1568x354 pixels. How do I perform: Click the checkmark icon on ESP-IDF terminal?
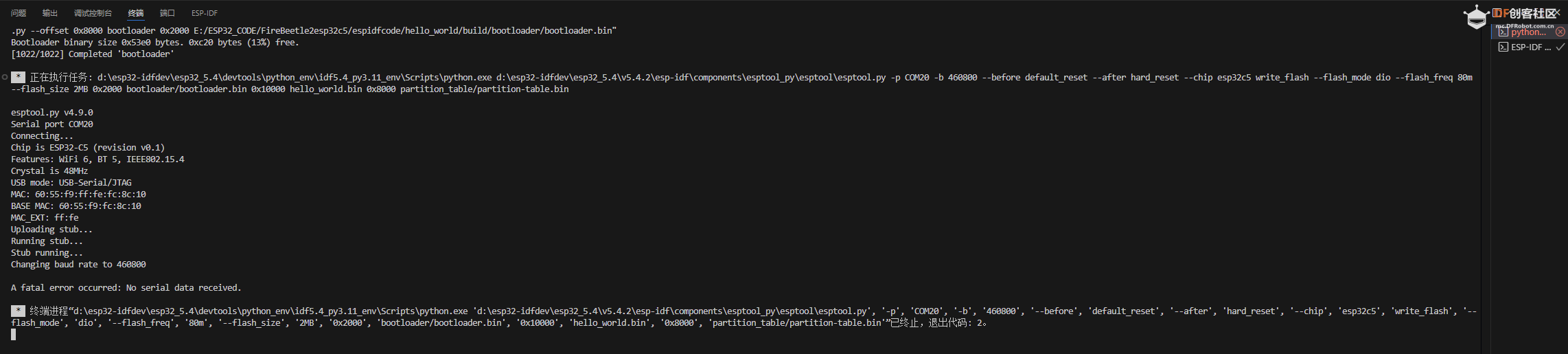1560,47
